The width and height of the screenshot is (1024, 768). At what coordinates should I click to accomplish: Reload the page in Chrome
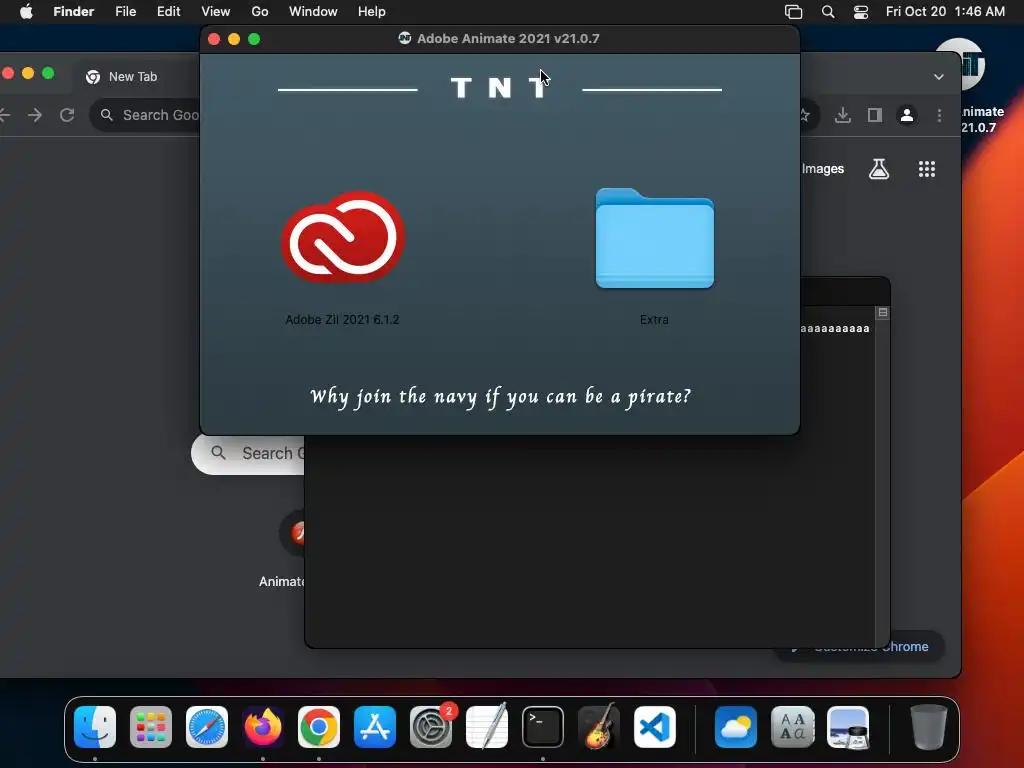click(x=67, y=116)
